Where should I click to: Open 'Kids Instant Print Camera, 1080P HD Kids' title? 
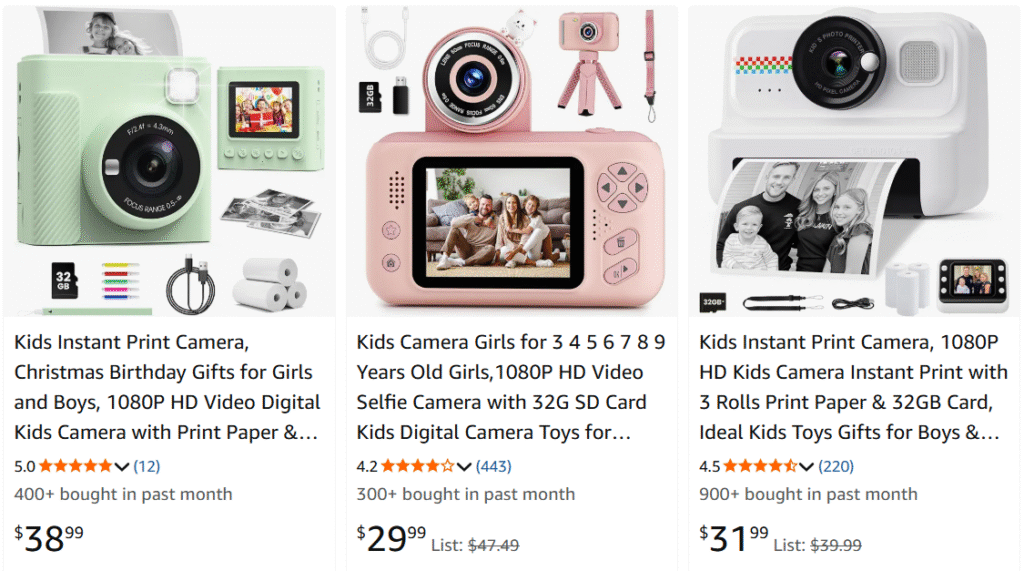852,387
